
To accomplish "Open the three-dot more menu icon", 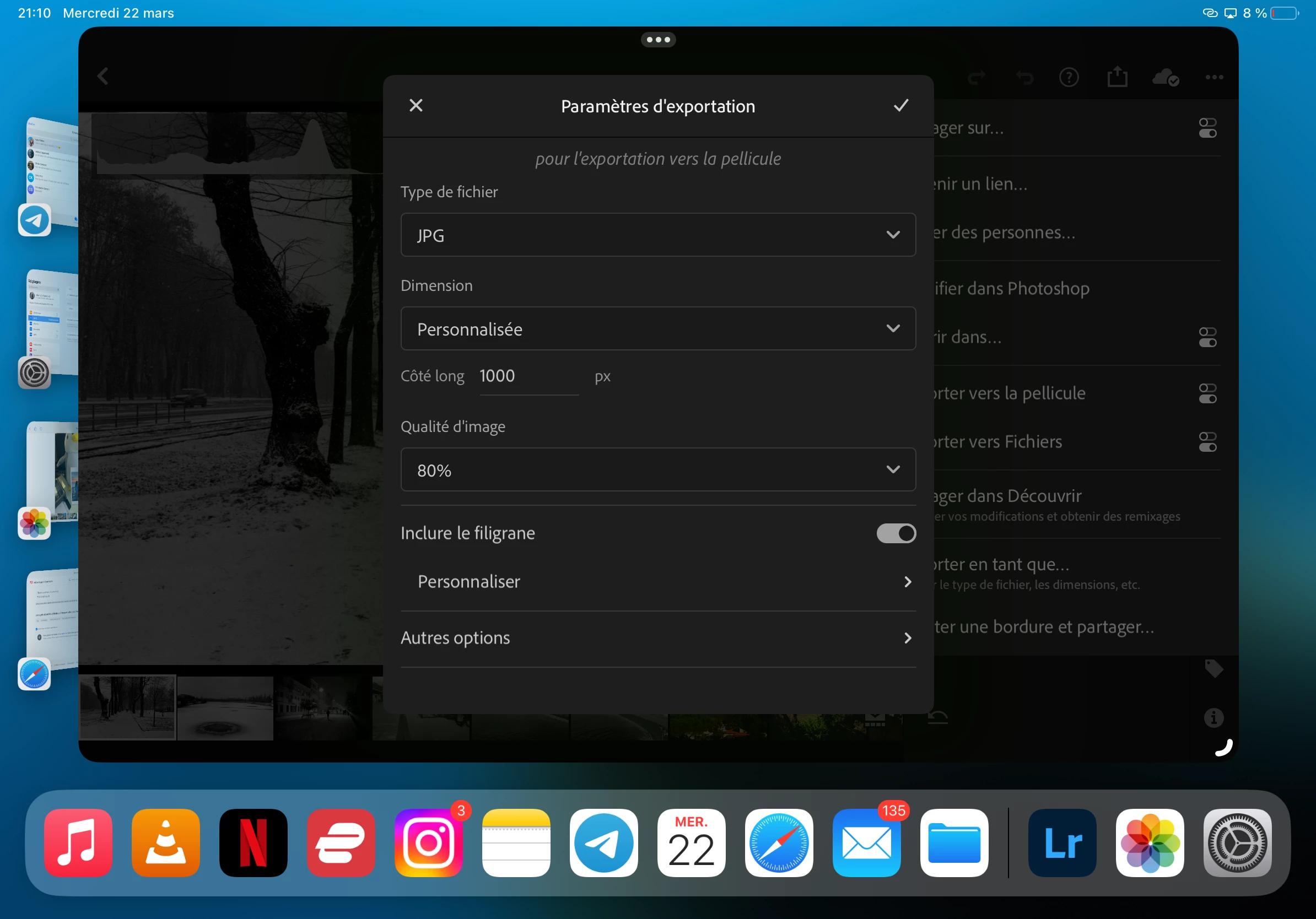I will click(x=1214, y=77).
